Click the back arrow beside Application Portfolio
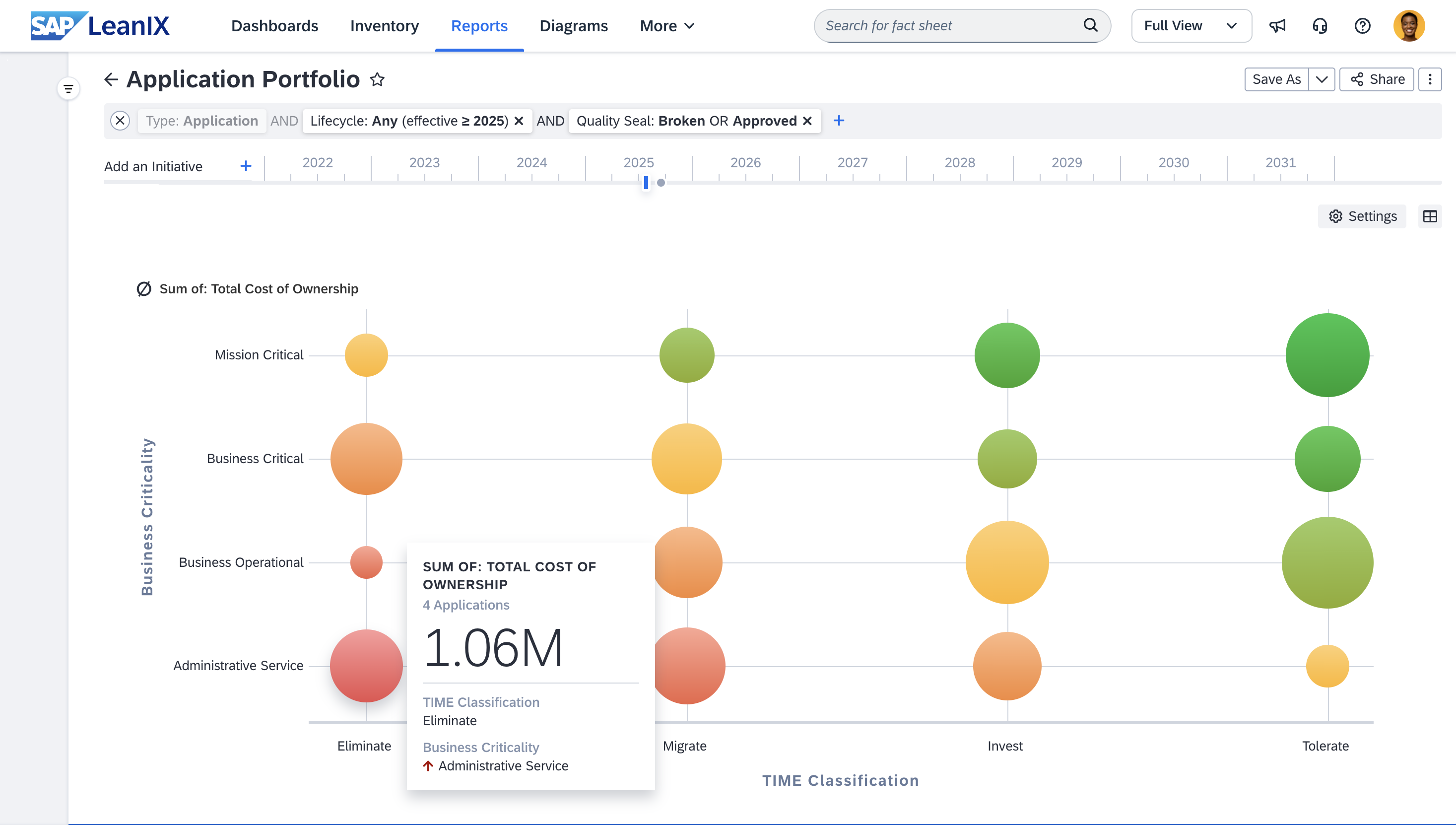The width and height of the screenshot is (1456, 825). point(111,79)
